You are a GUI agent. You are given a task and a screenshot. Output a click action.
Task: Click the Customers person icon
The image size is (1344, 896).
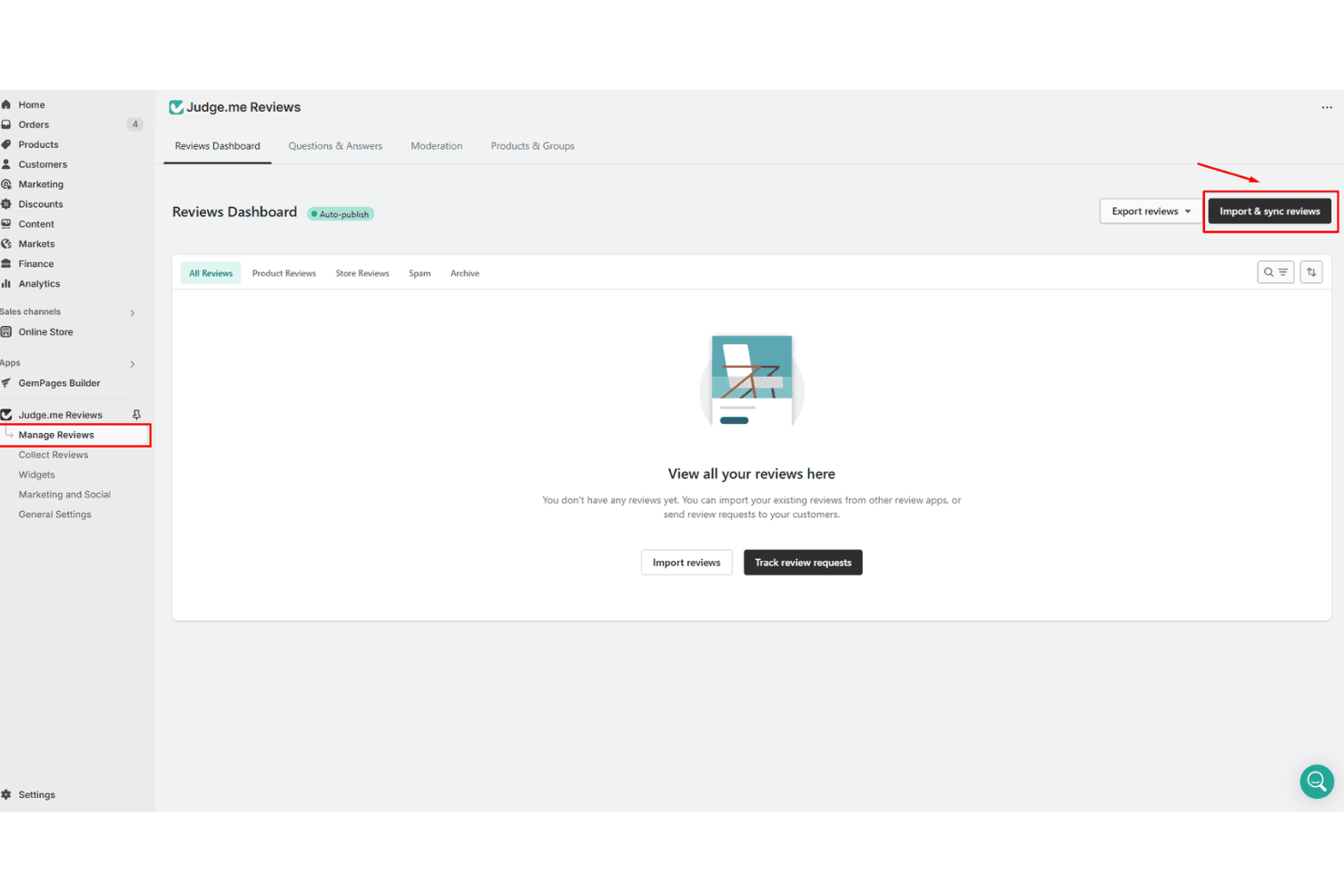point(6,164)
